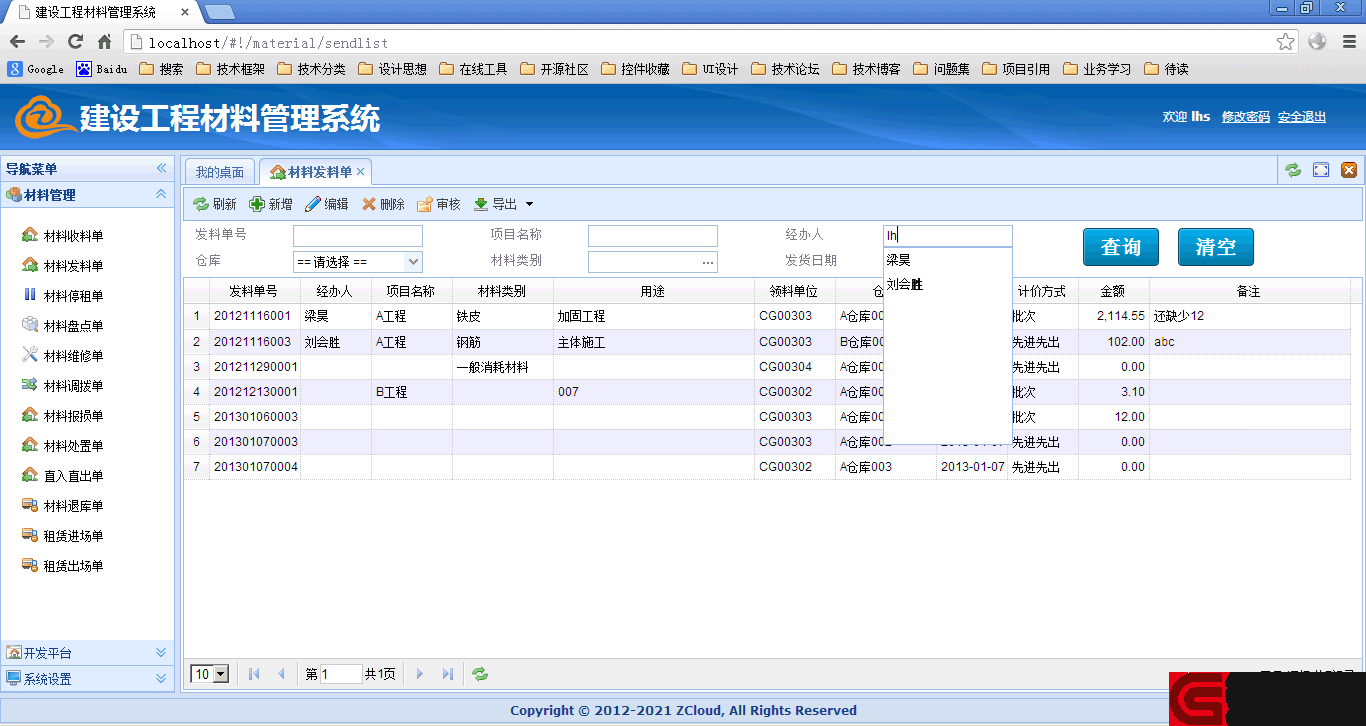Collapse the 材料管理 accordion section
This screenshot has height=726, width=1366.
[x=161, y=194]
